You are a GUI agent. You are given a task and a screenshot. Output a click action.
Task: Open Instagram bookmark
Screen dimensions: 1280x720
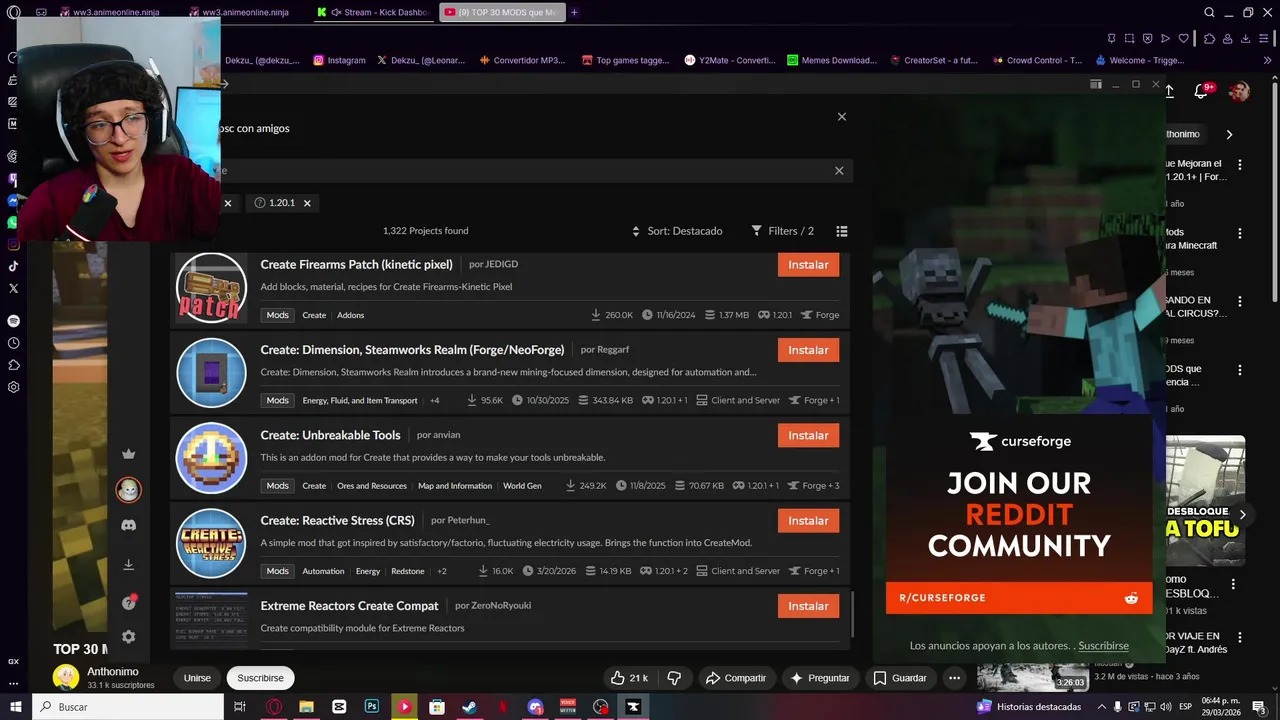pyautogui.click(x=339, y=60)
